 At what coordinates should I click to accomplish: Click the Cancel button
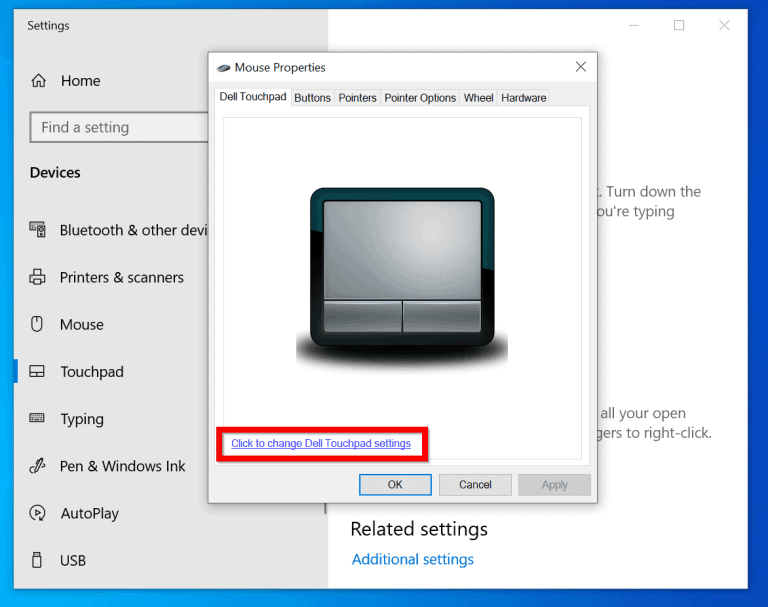(475, 485)
